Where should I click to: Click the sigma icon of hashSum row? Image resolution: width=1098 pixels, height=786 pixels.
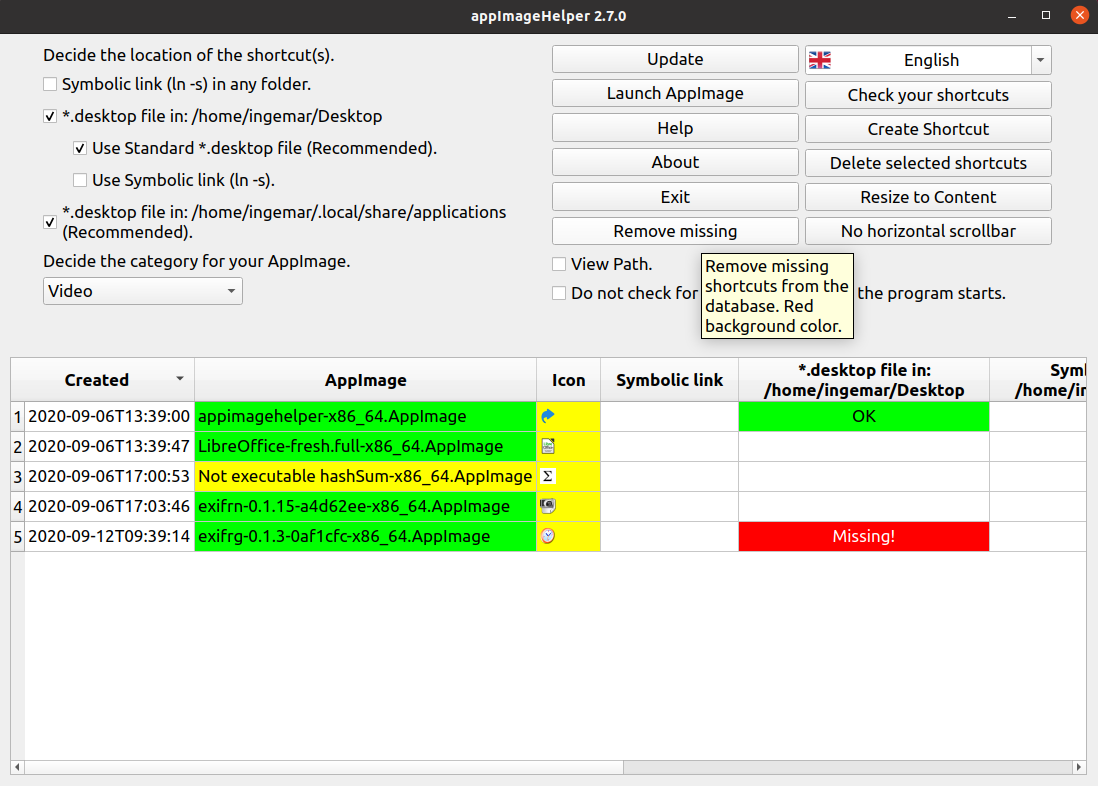[x=548, y=476]
